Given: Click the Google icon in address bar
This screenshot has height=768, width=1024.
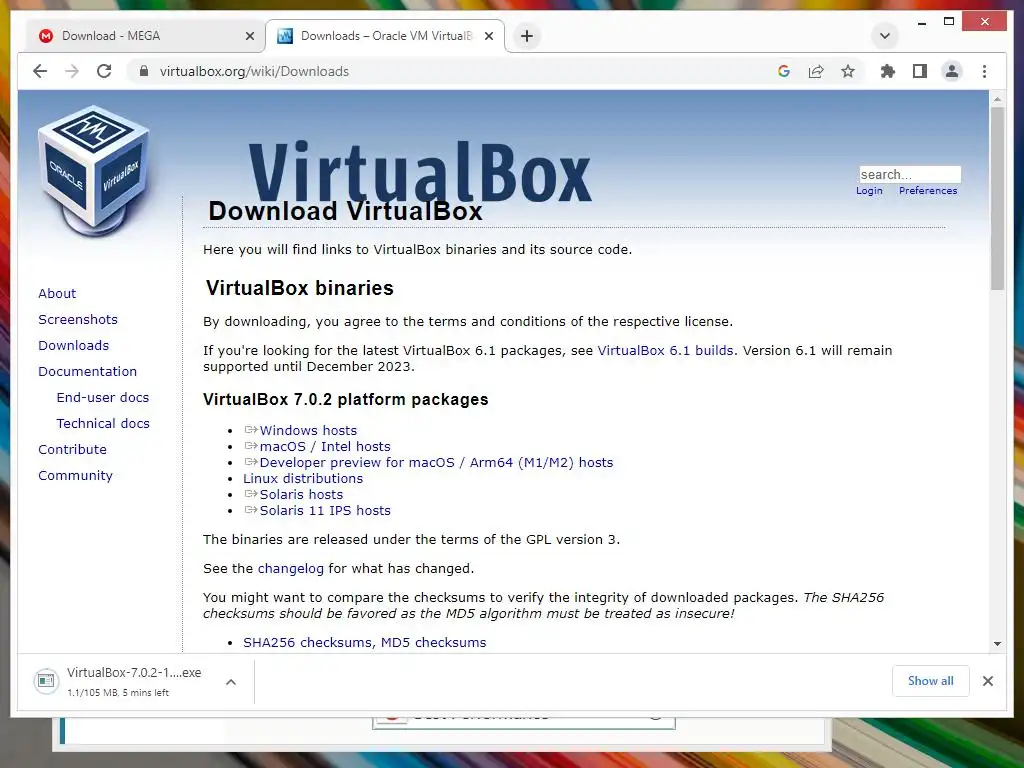Looking at the screenshot, I should click(784, 71).
